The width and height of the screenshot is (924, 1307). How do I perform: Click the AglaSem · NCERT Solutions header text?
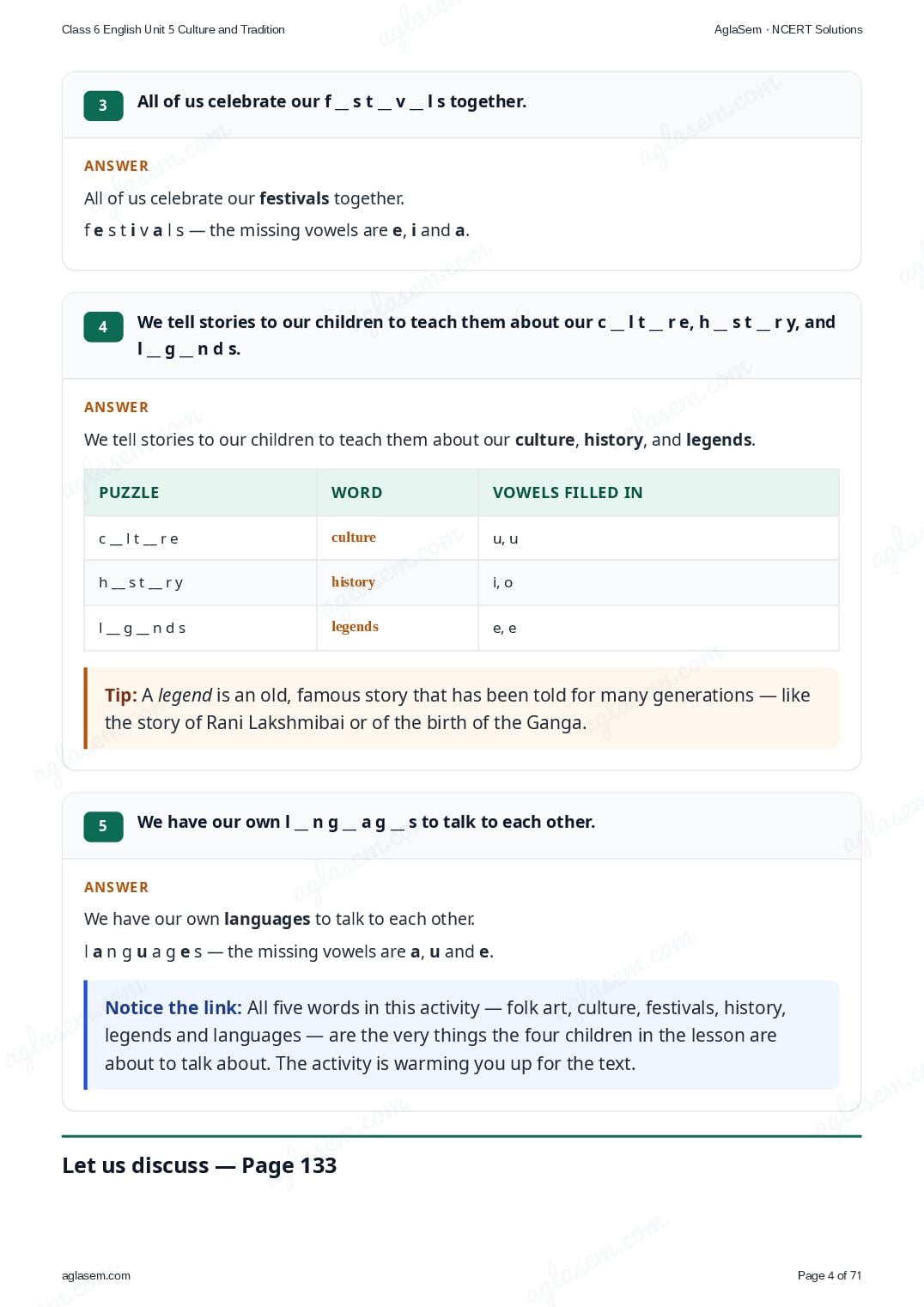(788, 29)
